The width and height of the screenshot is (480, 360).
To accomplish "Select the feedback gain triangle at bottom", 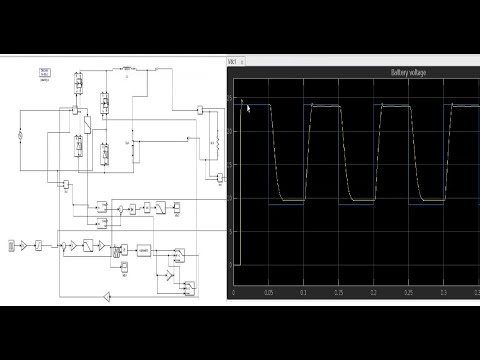I will tap(107, 297).
